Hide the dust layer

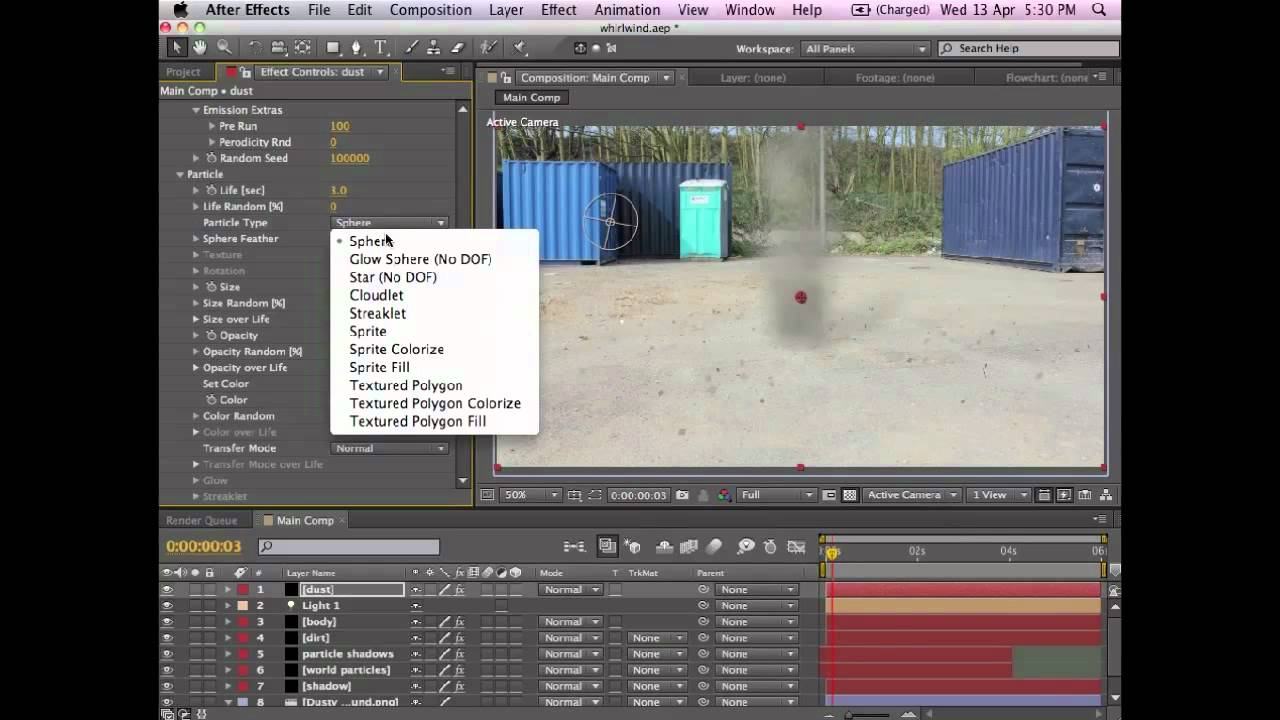point(167,590)
